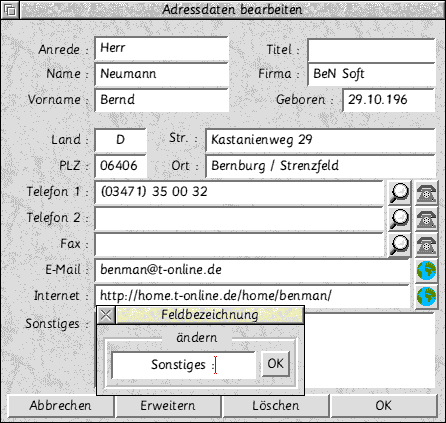Viewport: 446px width, 423px height.
Task: Click the field name box containing Sonstiges :
Action: point(184,365)
